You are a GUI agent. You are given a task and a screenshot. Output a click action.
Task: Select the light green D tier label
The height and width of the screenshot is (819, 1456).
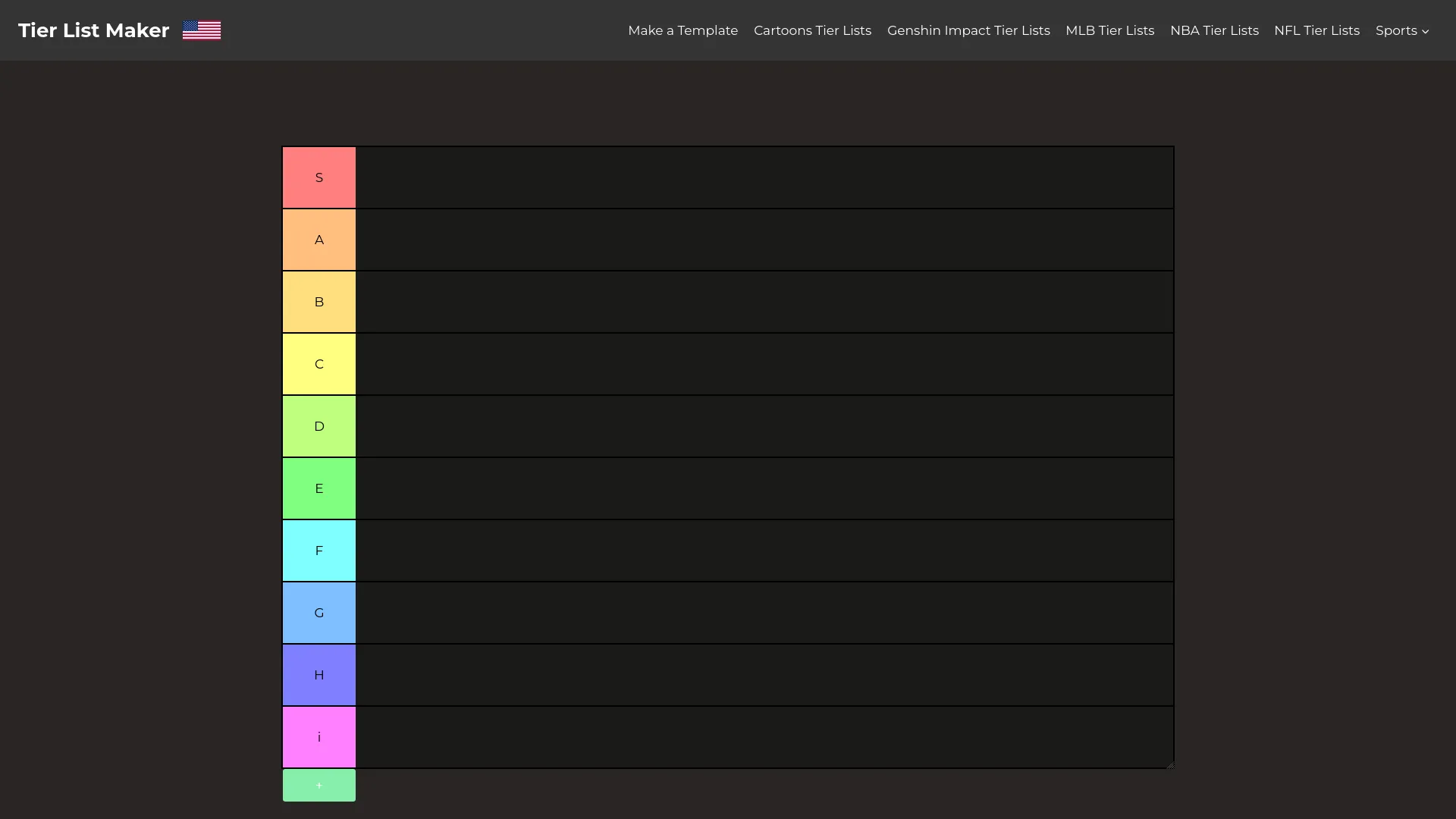coord(318,425)
